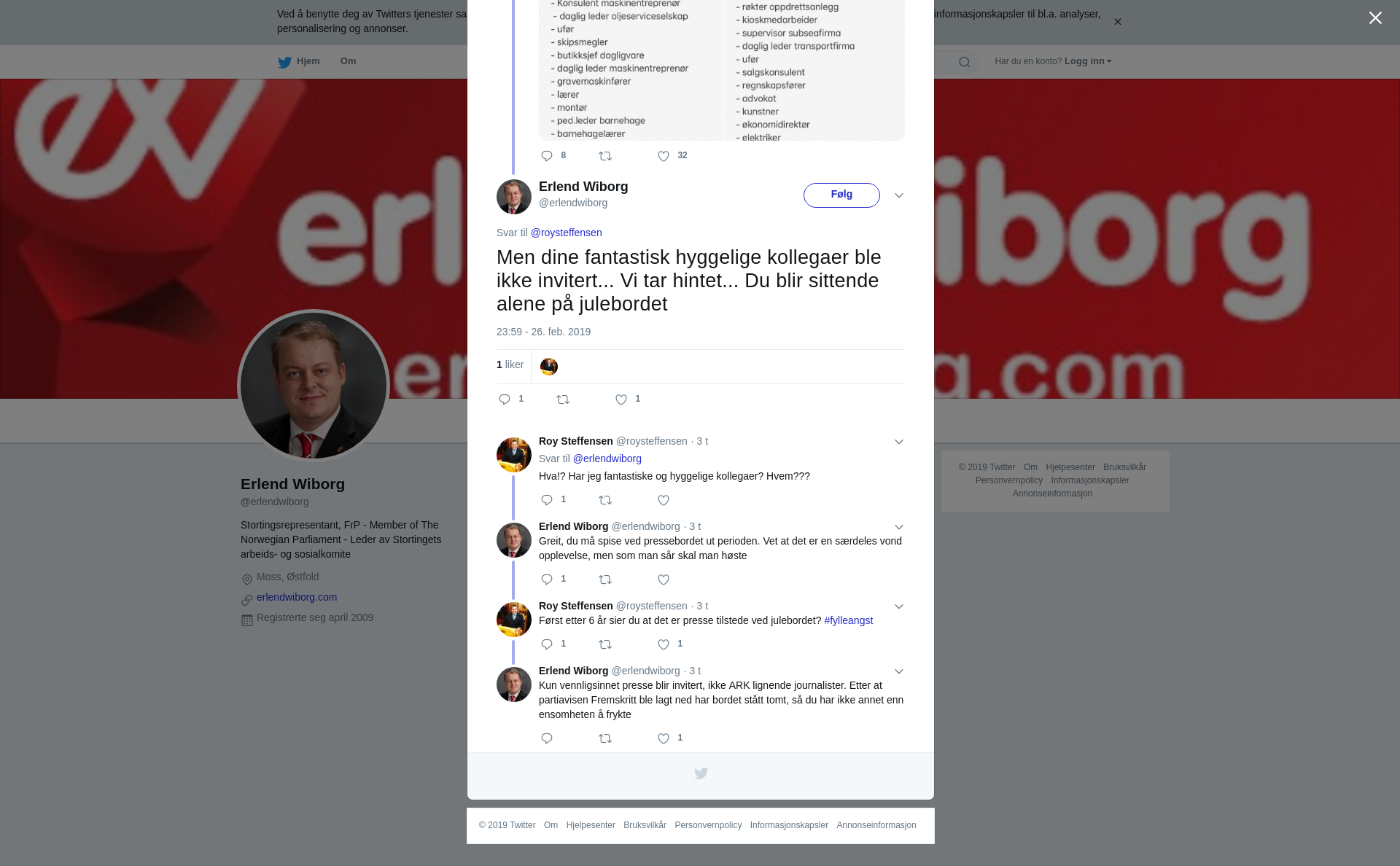Reply to the main julebordet tweet
Viewport: 1400px width, 866px height.
(x=505, y=399)
